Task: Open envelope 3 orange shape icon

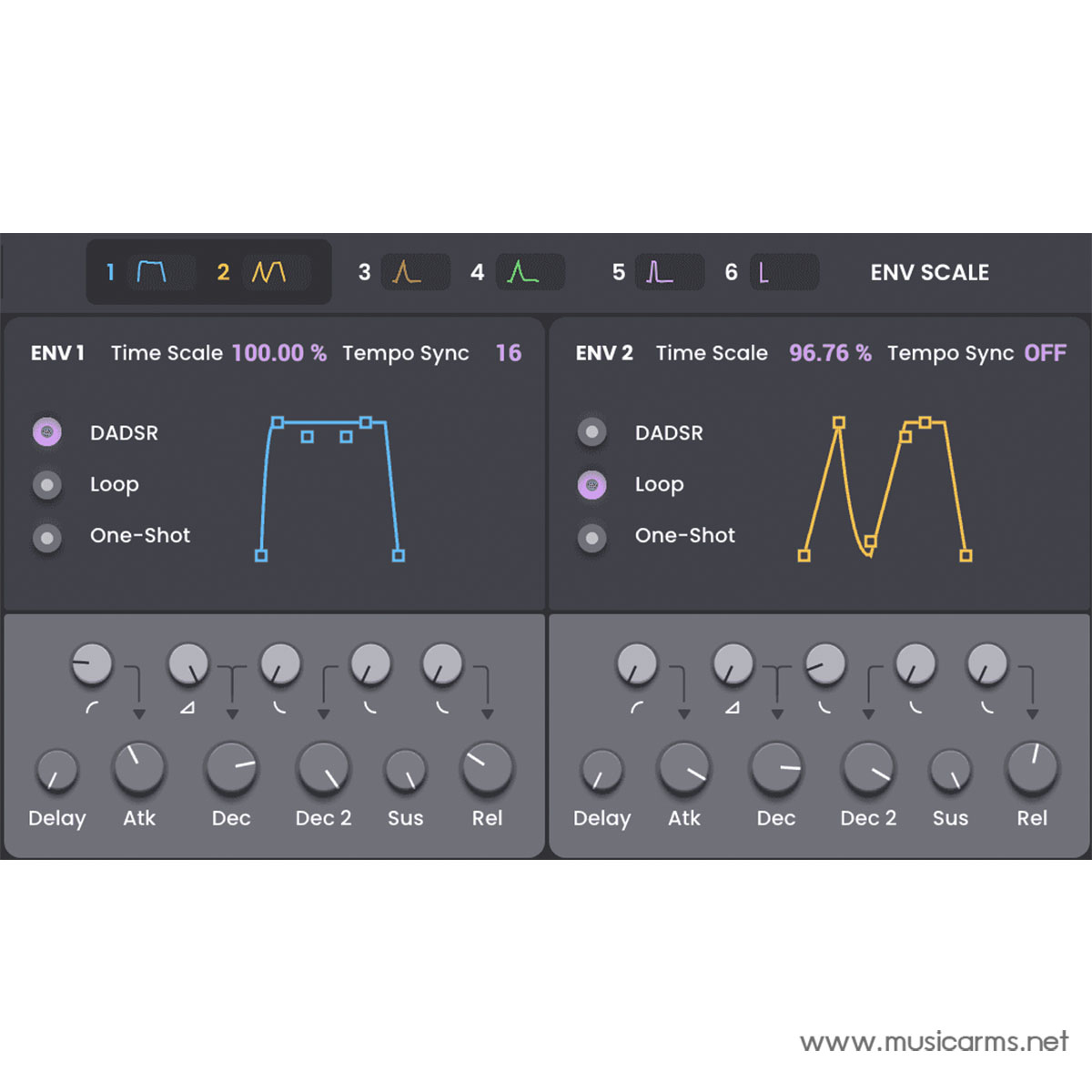Action: [x=407, y=272]
